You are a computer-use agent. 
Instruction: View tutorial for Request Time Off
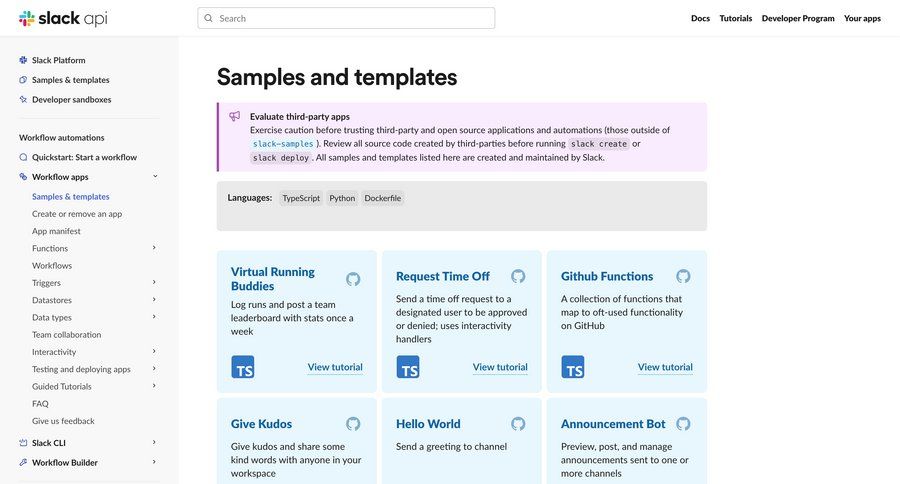coord(500,367)
